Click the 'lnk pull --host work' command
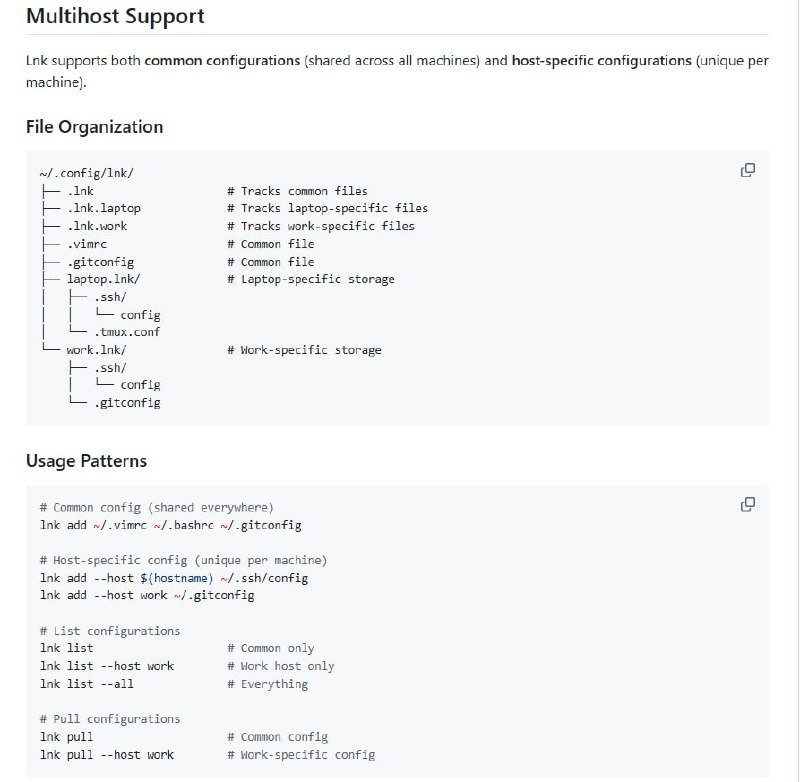 pos(107,754)
